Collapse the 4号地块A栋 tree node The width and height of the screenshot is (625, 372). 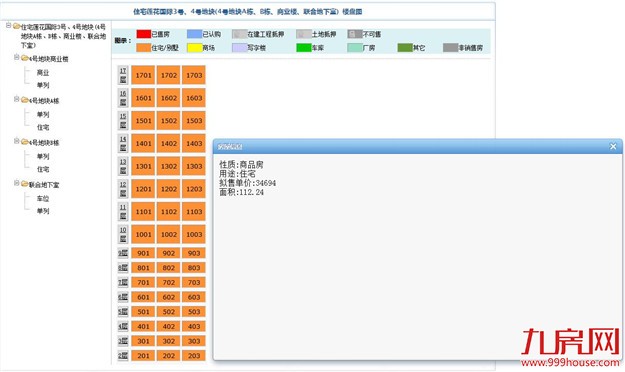pos(16,99)
